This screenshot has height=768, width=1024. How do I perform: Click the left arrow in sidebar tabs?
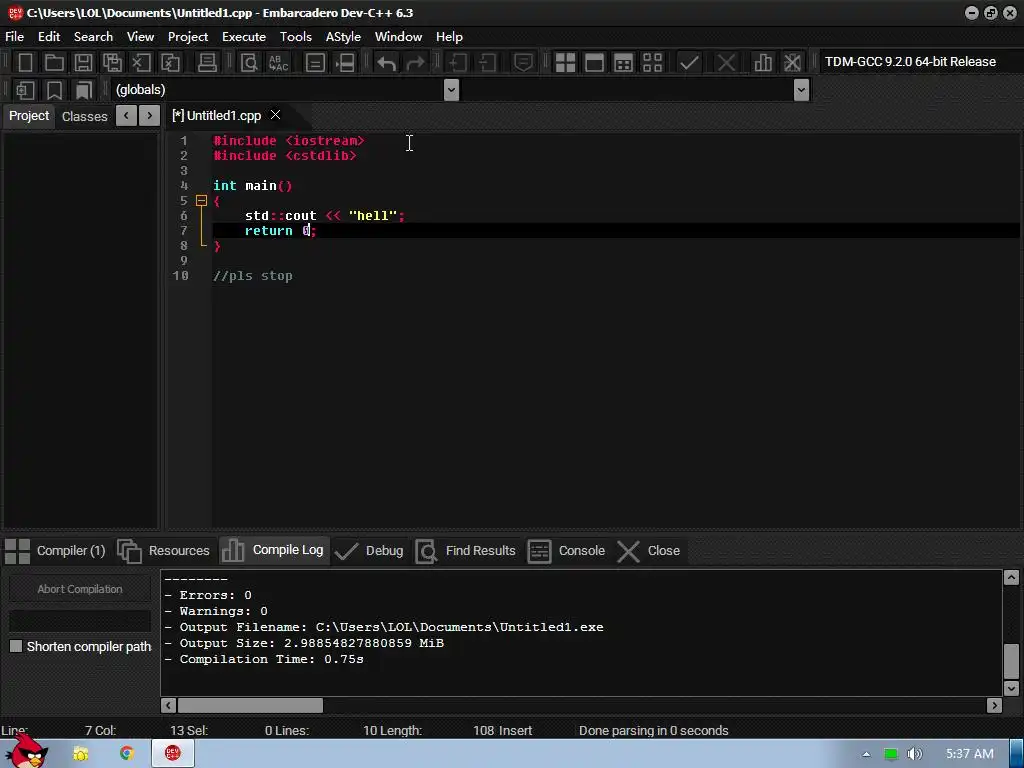point(126,116)
